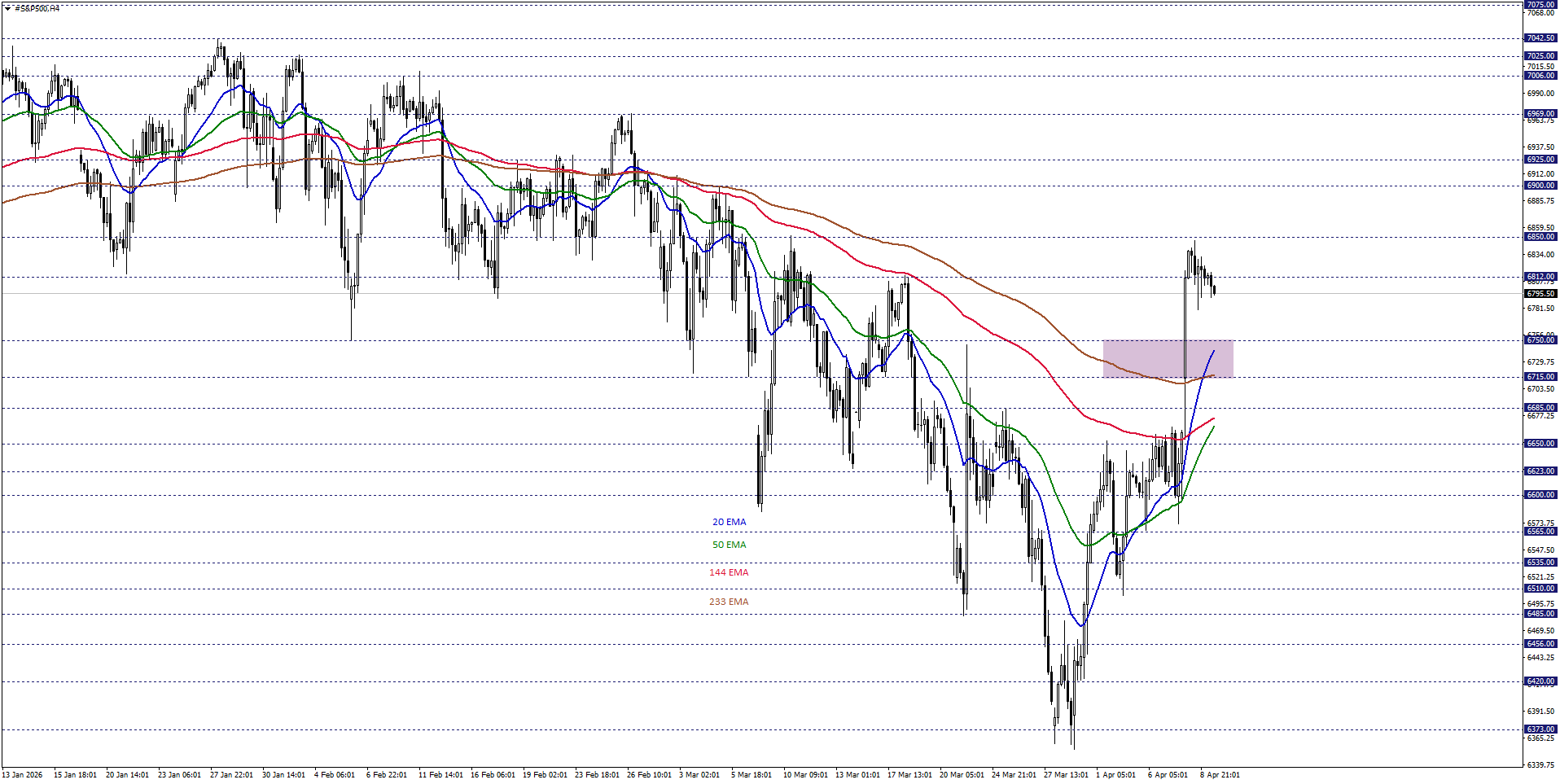Select the #S&P500,H4 symbol label

point(37,9)
